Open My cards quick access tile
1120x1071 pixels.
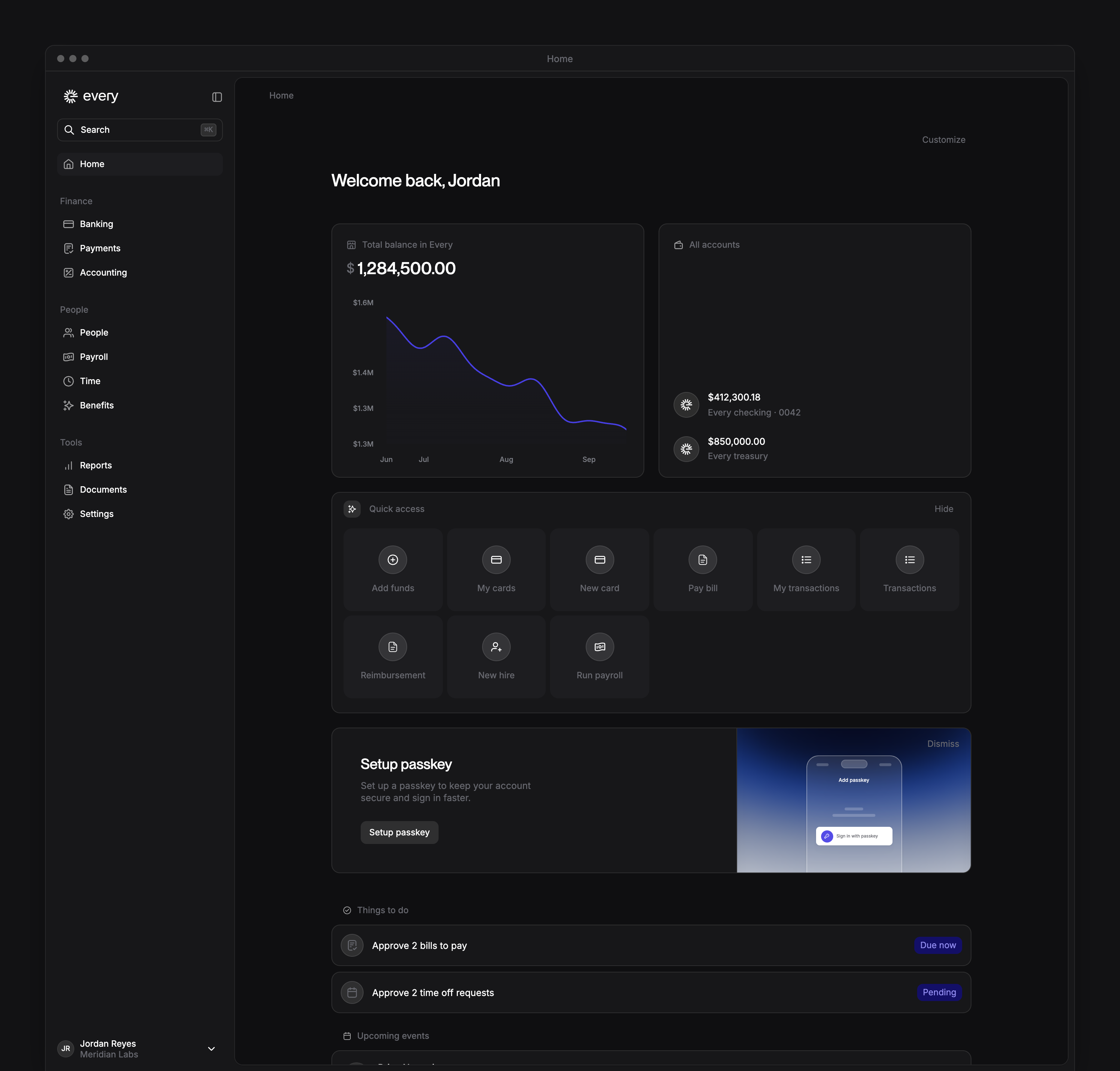(x=496, y=570)
